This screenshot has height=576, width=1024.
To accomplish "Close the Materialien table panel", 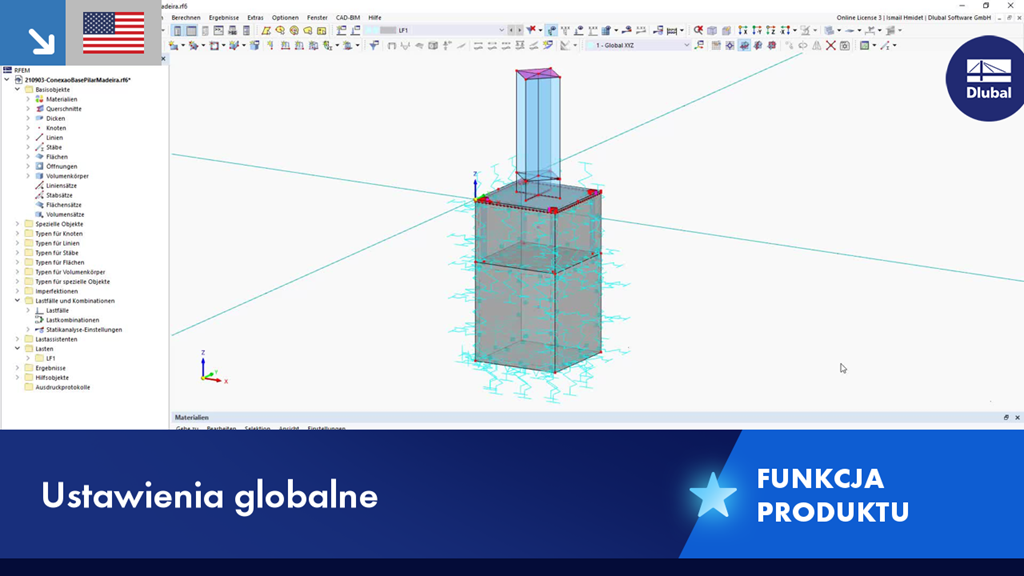I will point(1017,417).
